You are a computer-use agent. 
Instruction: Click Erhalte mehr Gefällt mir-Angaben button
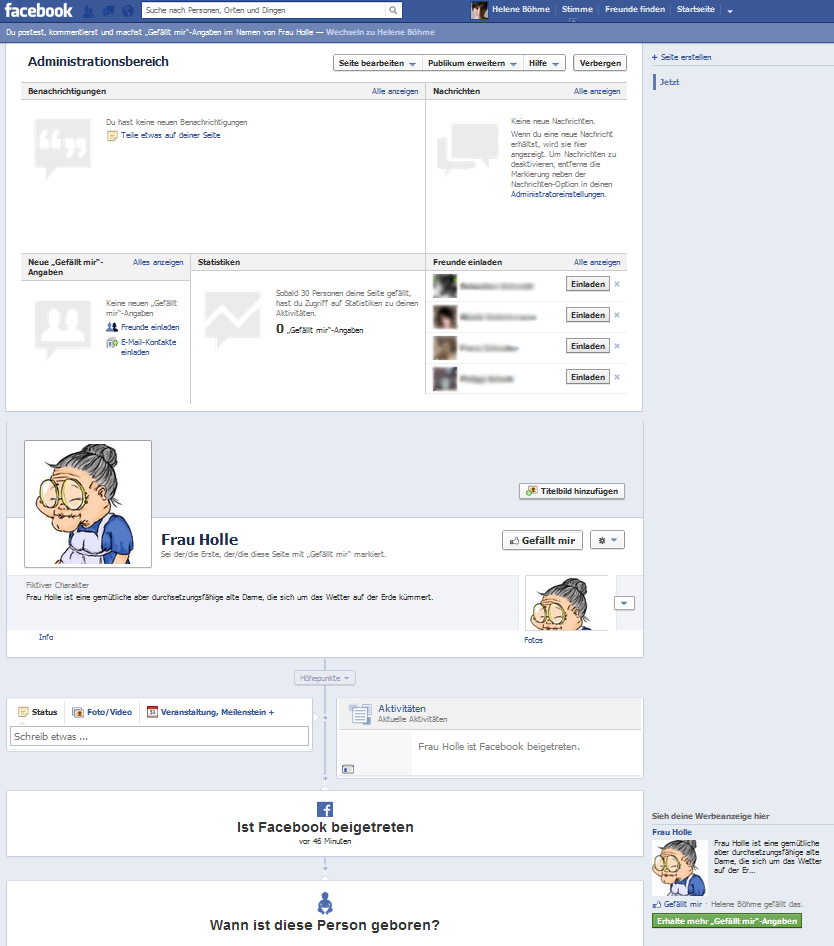727,921
